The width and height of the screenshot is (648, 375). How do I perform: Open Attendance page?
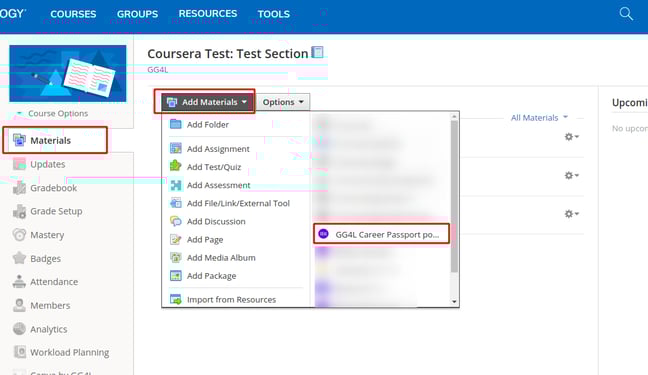[54, 282]
